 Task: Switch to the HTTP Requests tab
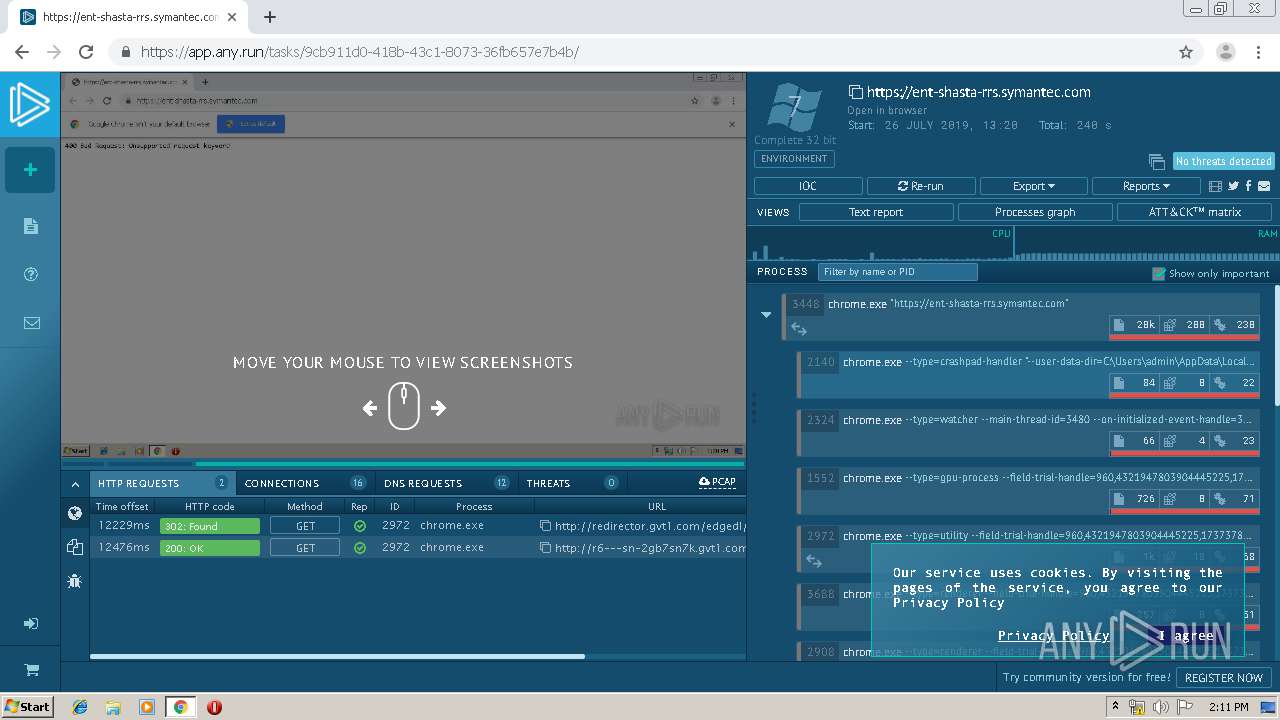[163, 483]
